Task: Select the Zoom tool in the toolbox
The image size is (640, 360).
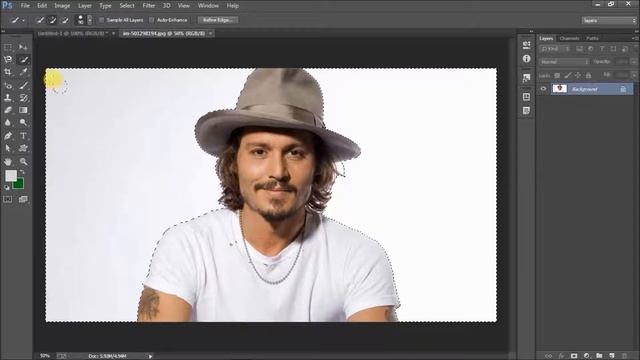Action: point(23,162)
